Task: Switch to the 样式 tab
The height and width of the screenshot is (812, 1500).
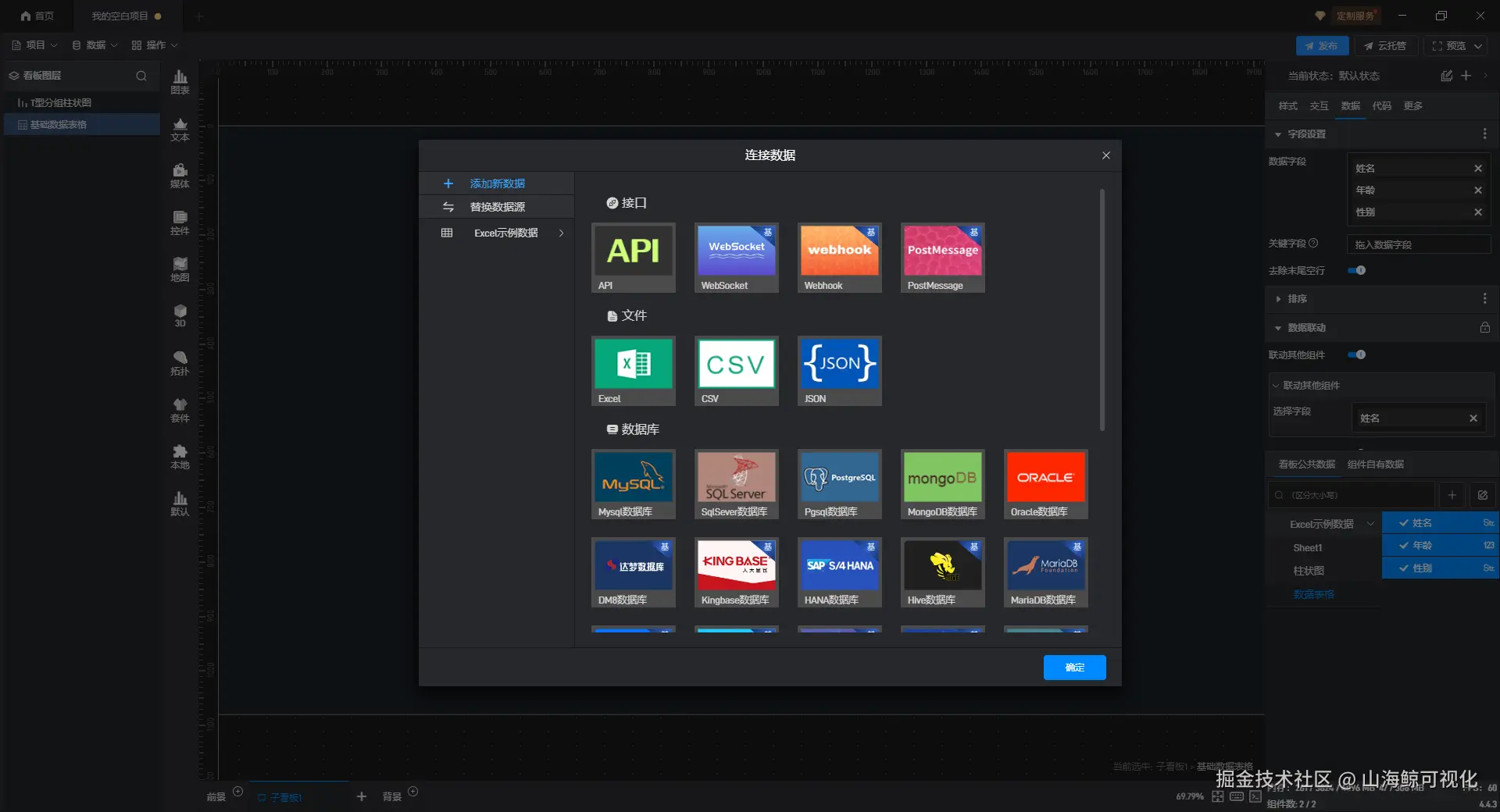Action: 1288,106
